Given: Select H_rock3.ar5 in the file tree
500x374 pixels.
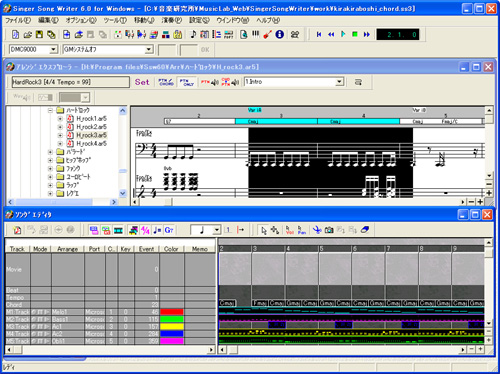Looking at the screenshot, I should 91,135.
